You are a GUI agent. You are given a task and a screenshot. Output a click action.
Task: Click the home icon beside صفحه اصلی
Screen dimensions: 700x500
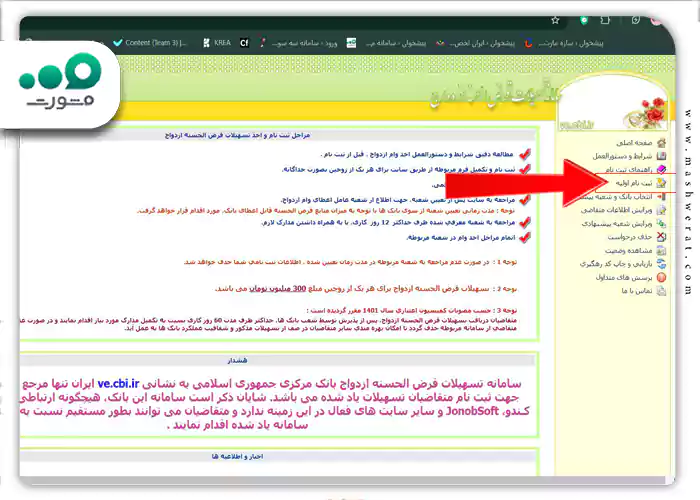click(662, 143)
